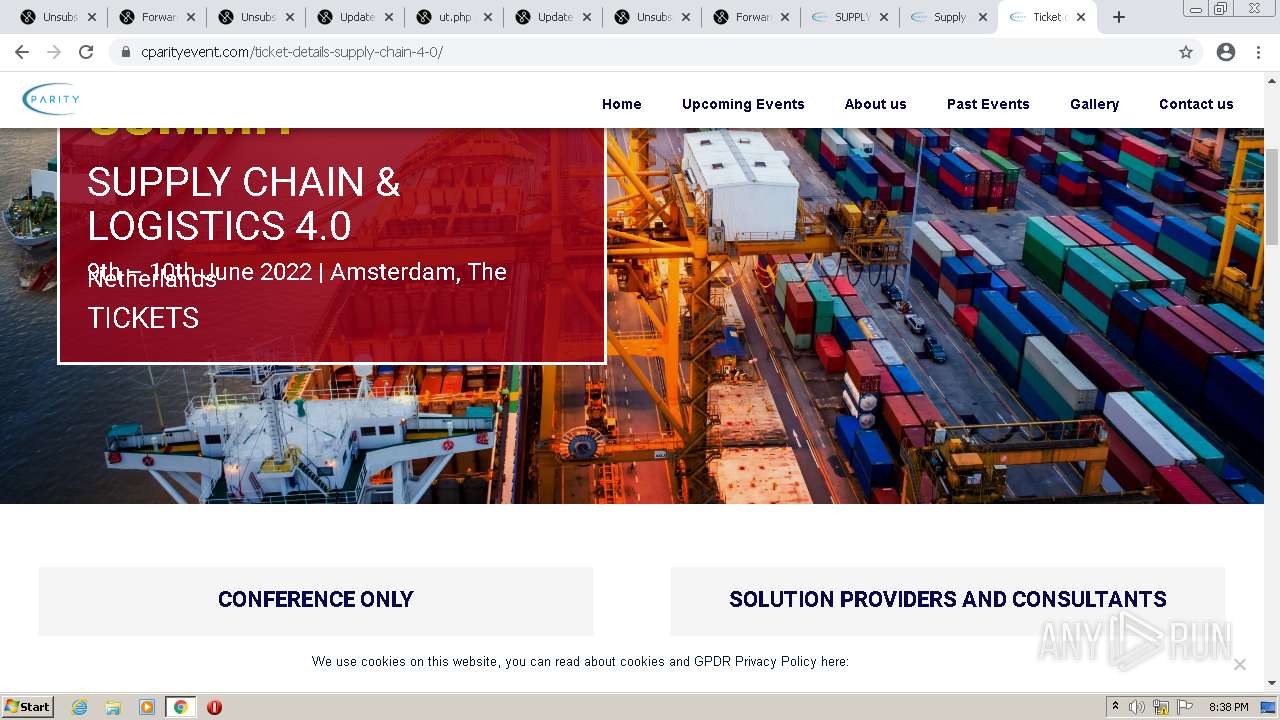1280x720 pixels.
Task: Open a new tab with the plus icon
Action: click(1119, 17)
